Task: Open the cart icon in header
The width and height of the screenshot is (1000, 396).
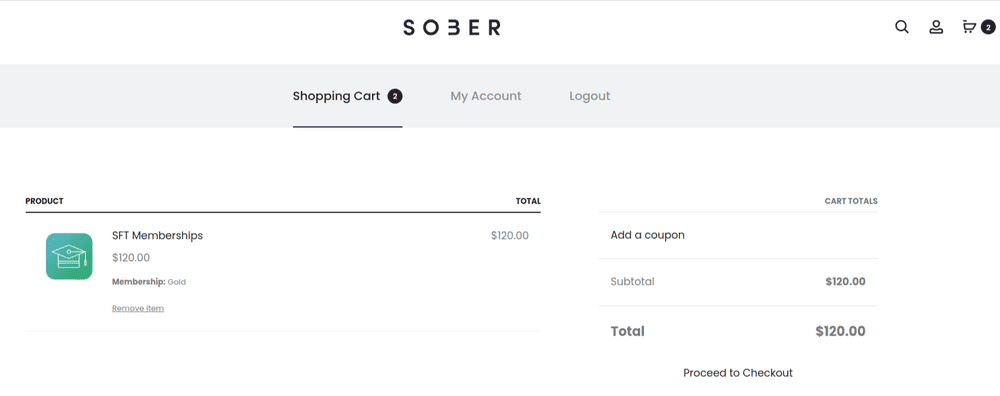Action: pos(969,27)
